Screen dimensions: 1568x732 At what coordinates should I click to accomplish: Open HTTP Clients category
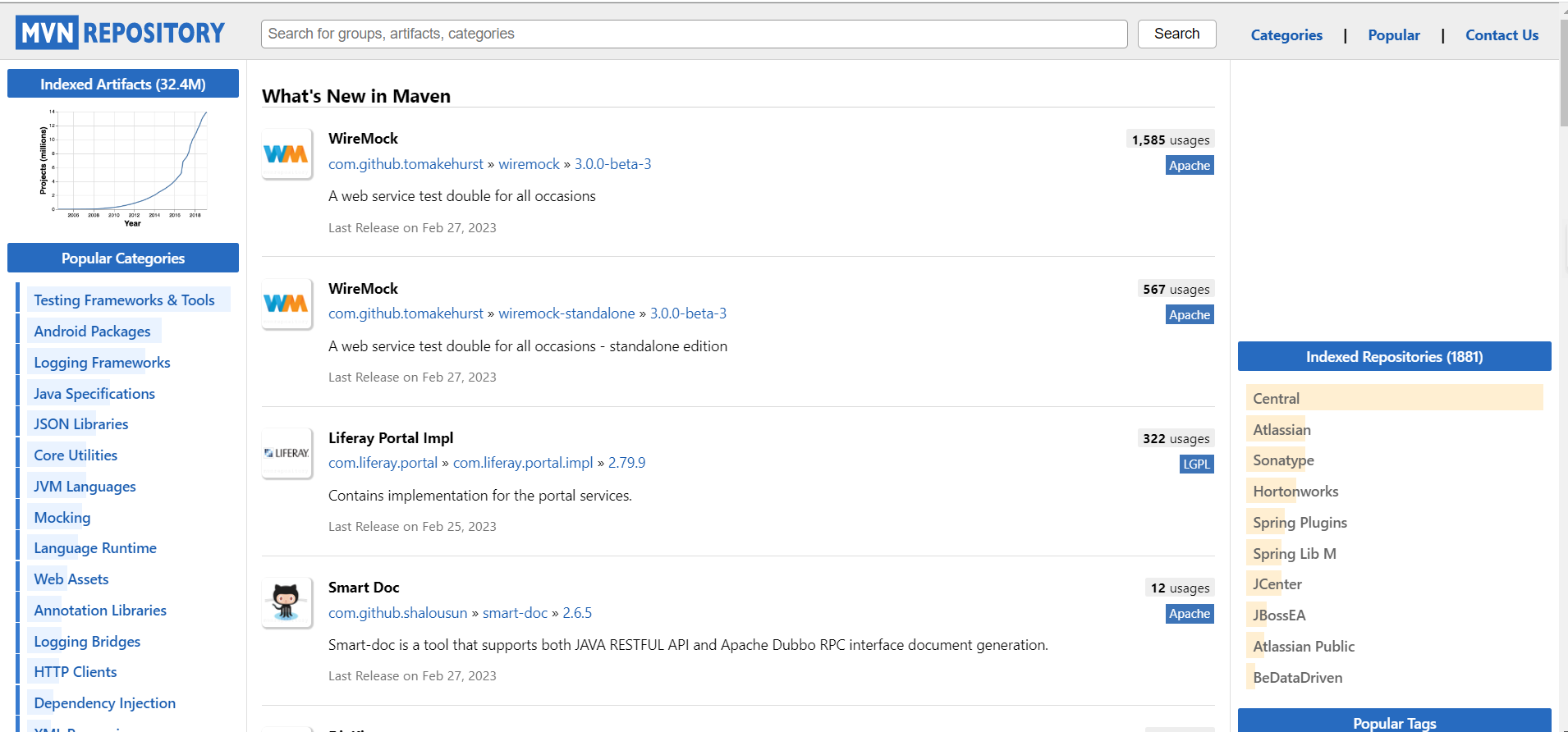(x=76, y=672)
